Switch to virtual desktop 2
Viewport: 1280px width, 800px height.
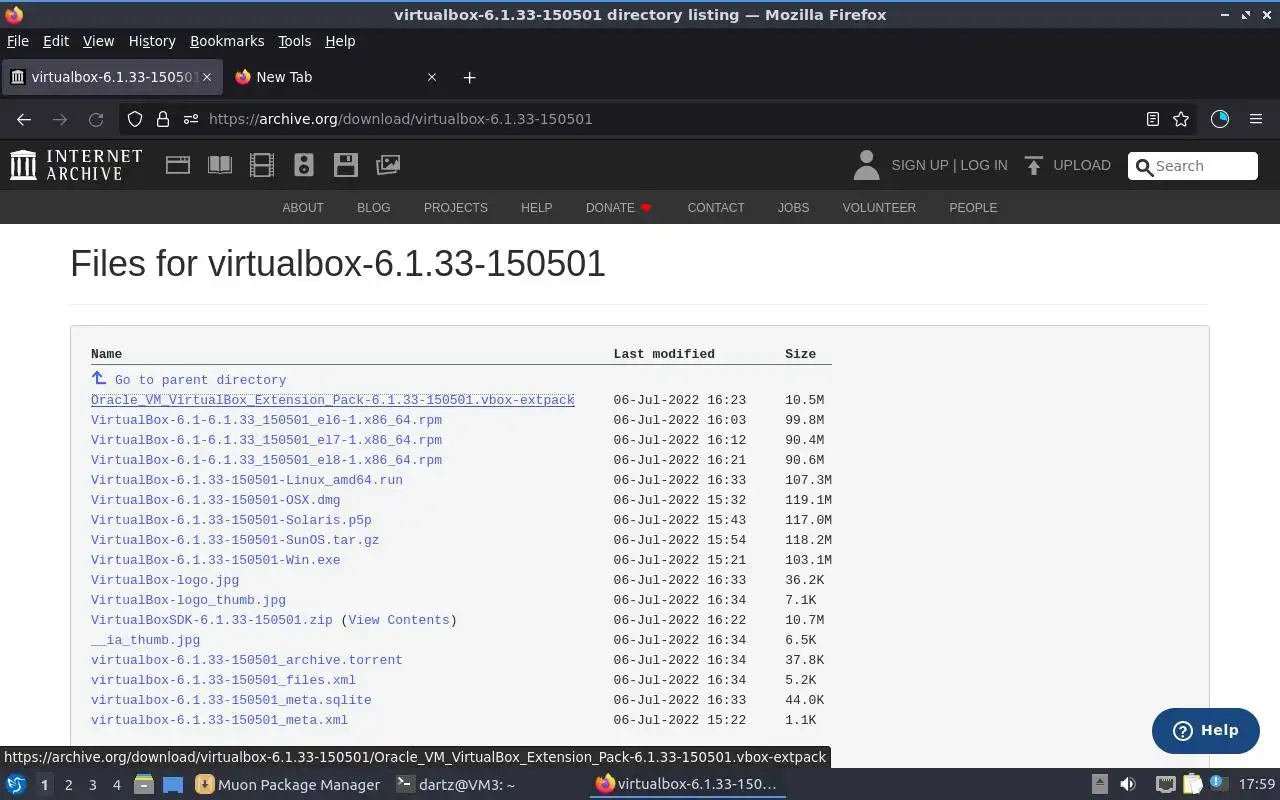pyautogui.click(x=68, y=785)
